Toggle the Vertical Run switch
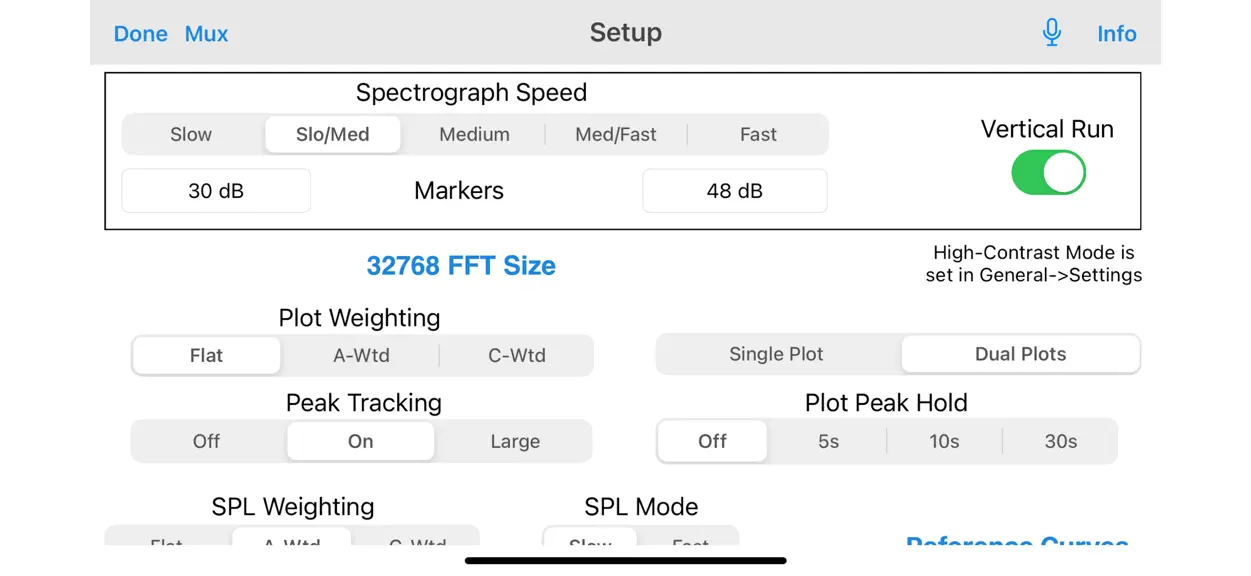Viewport: 1251px width, 576px height. coord(1048,172)
